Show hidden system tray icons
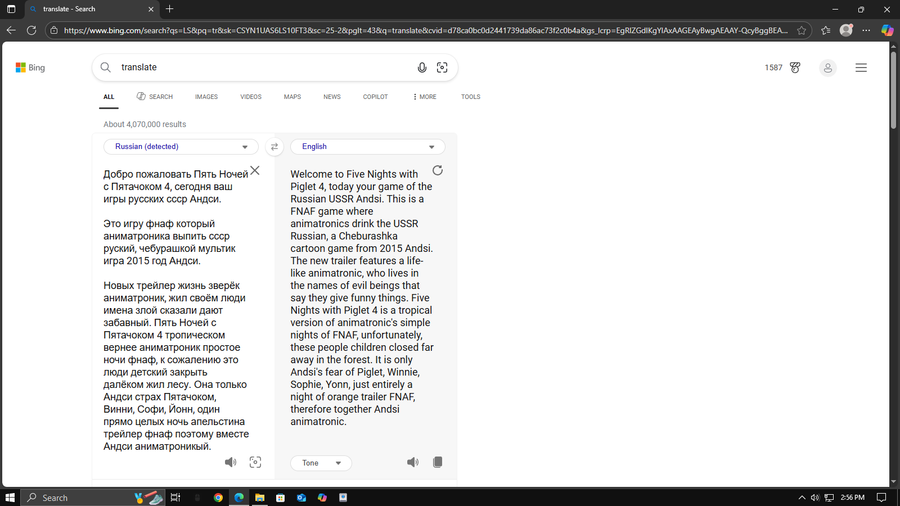 pyautogui.click(x=802, y=497)
